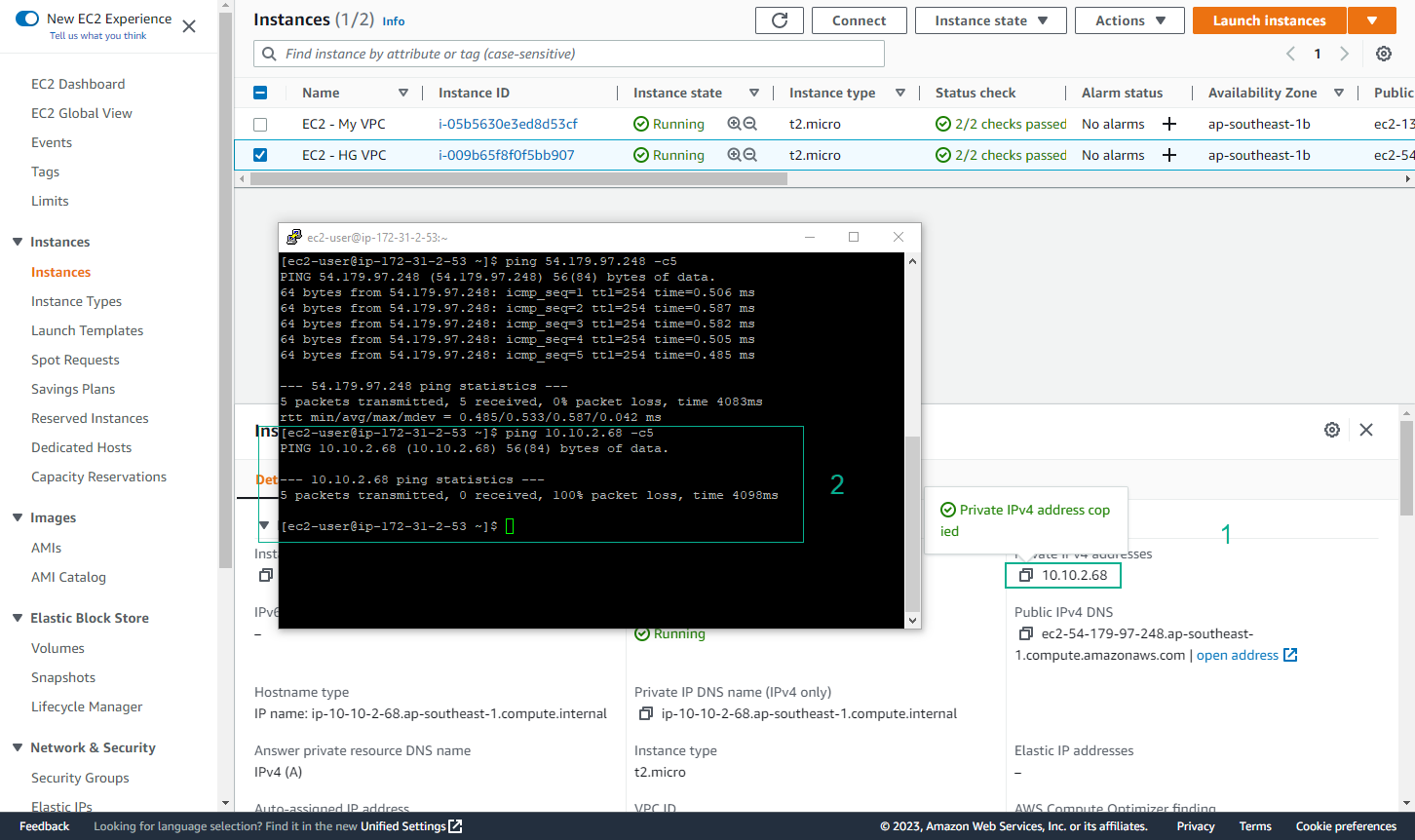This screenshot has width=1415, height=840.
Task: Toggle the New EC2 Experience switch
Action: (27, 19)
